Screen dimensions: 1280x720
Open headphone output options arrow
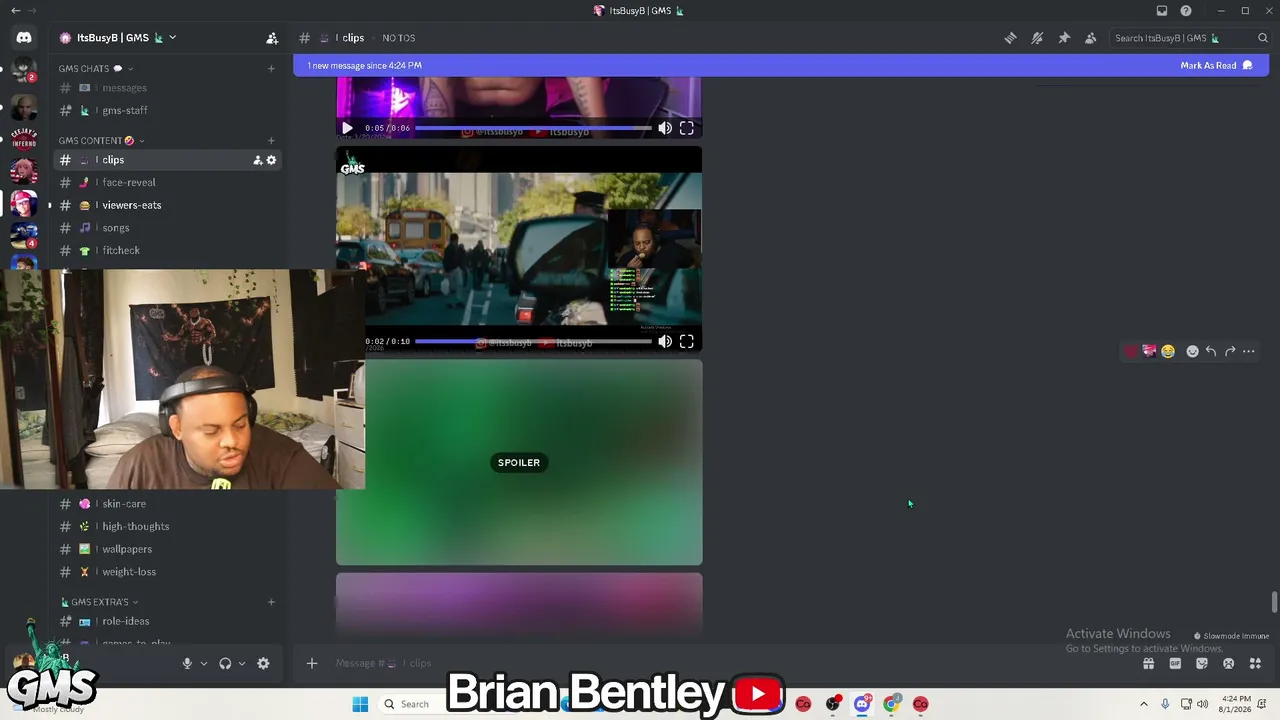(242, 663)
